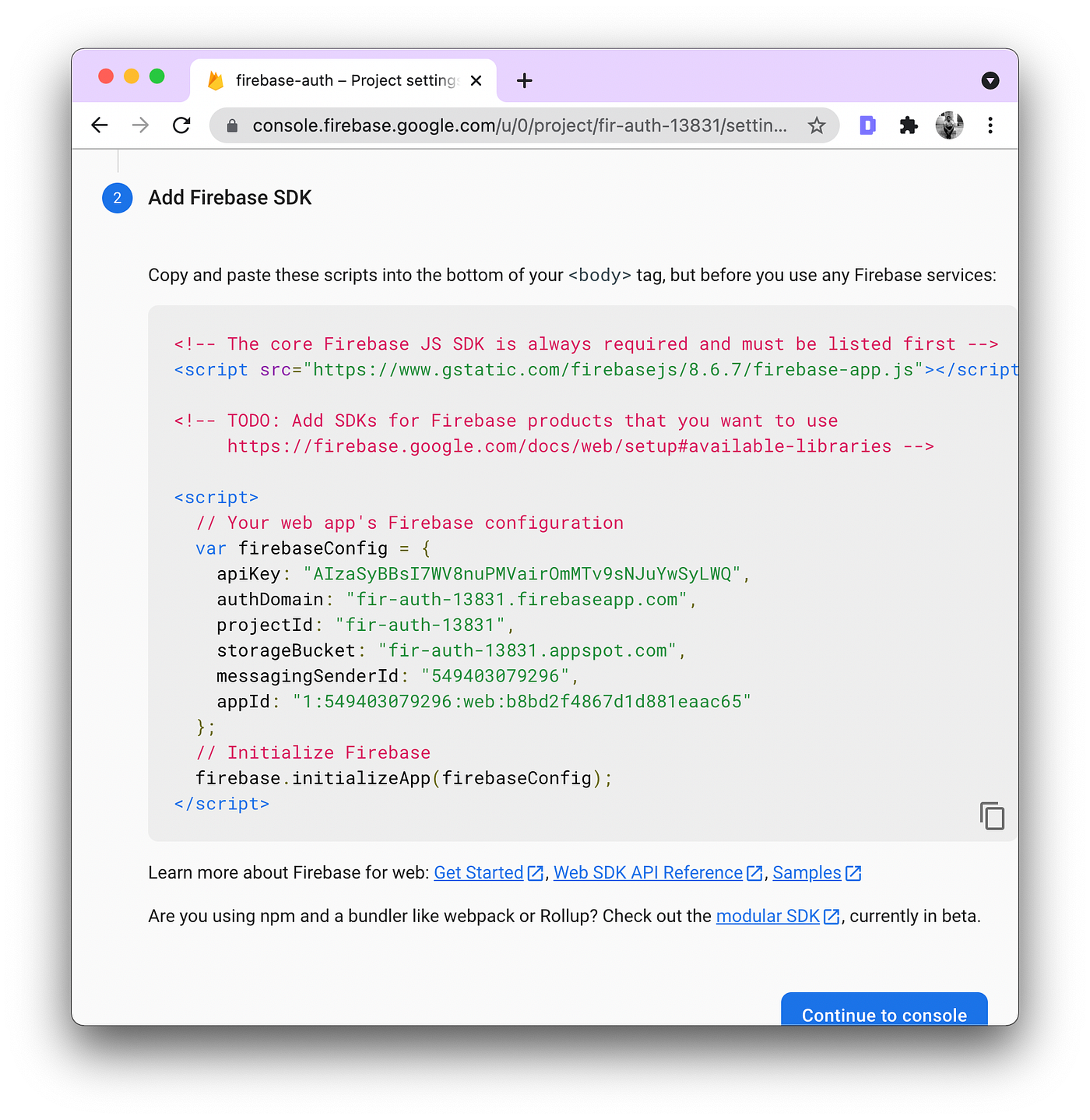Open the modular SDK link
The width and height of the screenshot is (1090, 1120).
(x=768, y=916)
